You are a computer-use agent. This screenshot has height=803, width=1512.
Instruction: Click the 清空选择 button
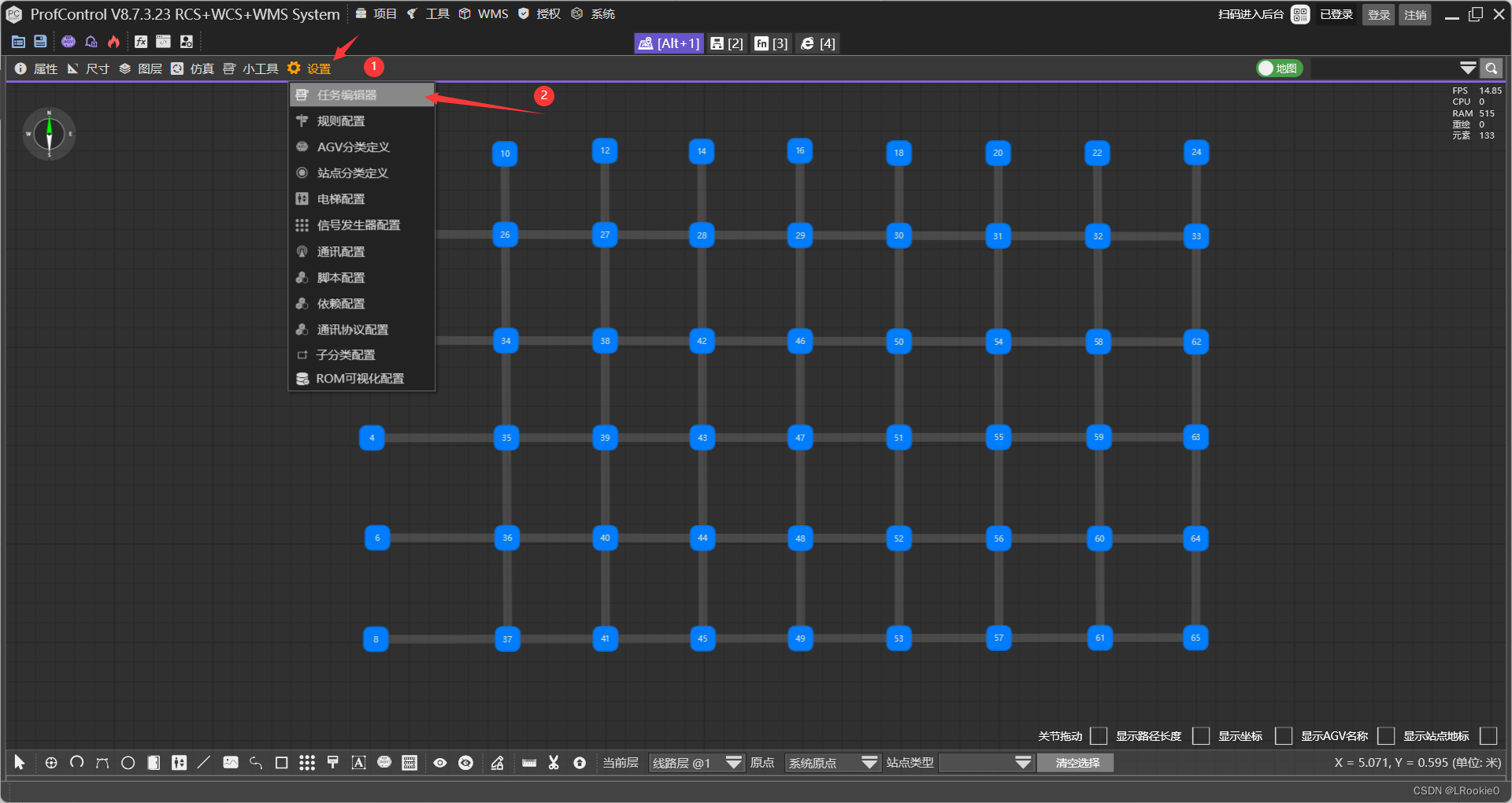pyautogui.click(x=1075, y=762)
